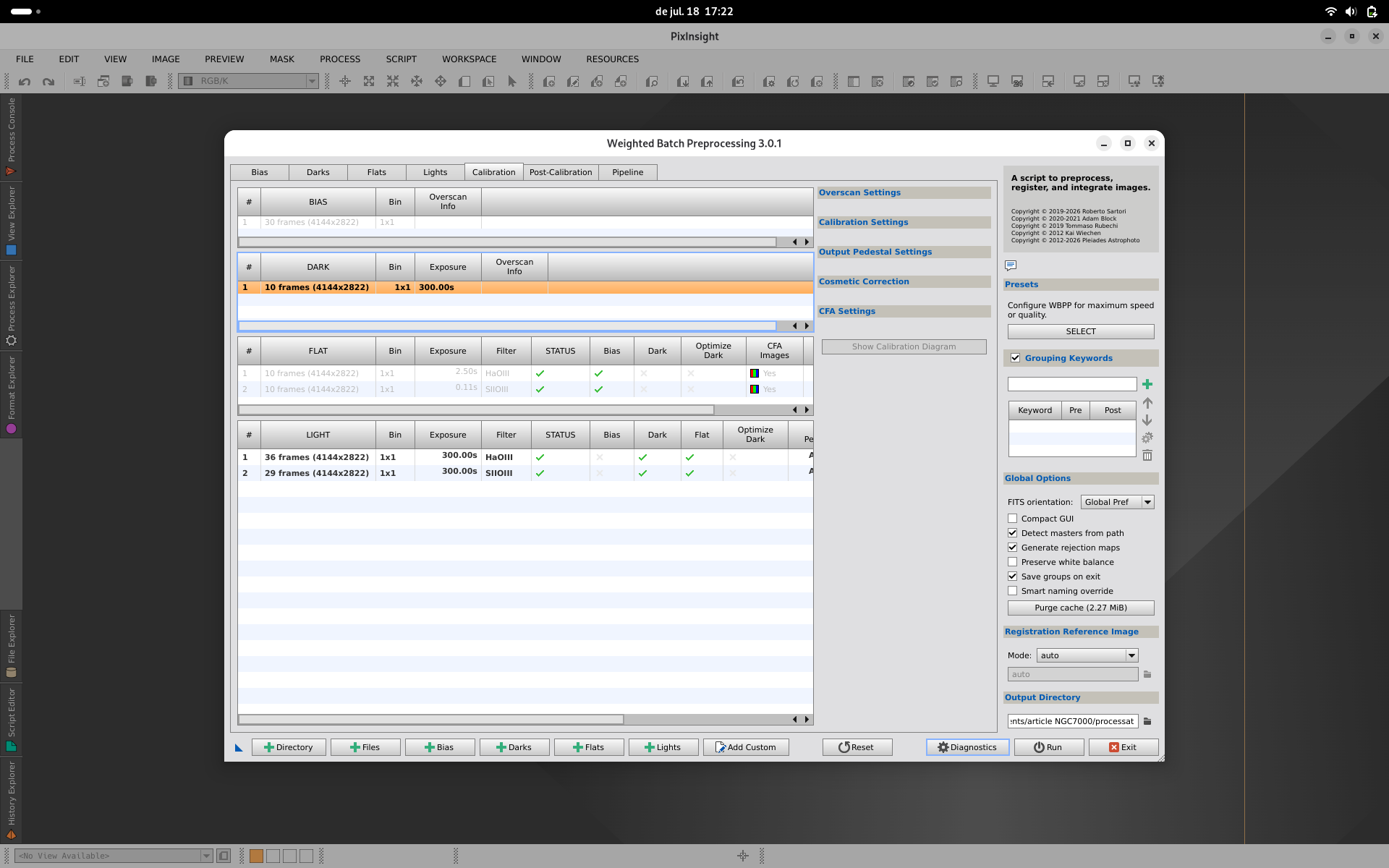Click the 24-bit display icon

point(1017,82)
